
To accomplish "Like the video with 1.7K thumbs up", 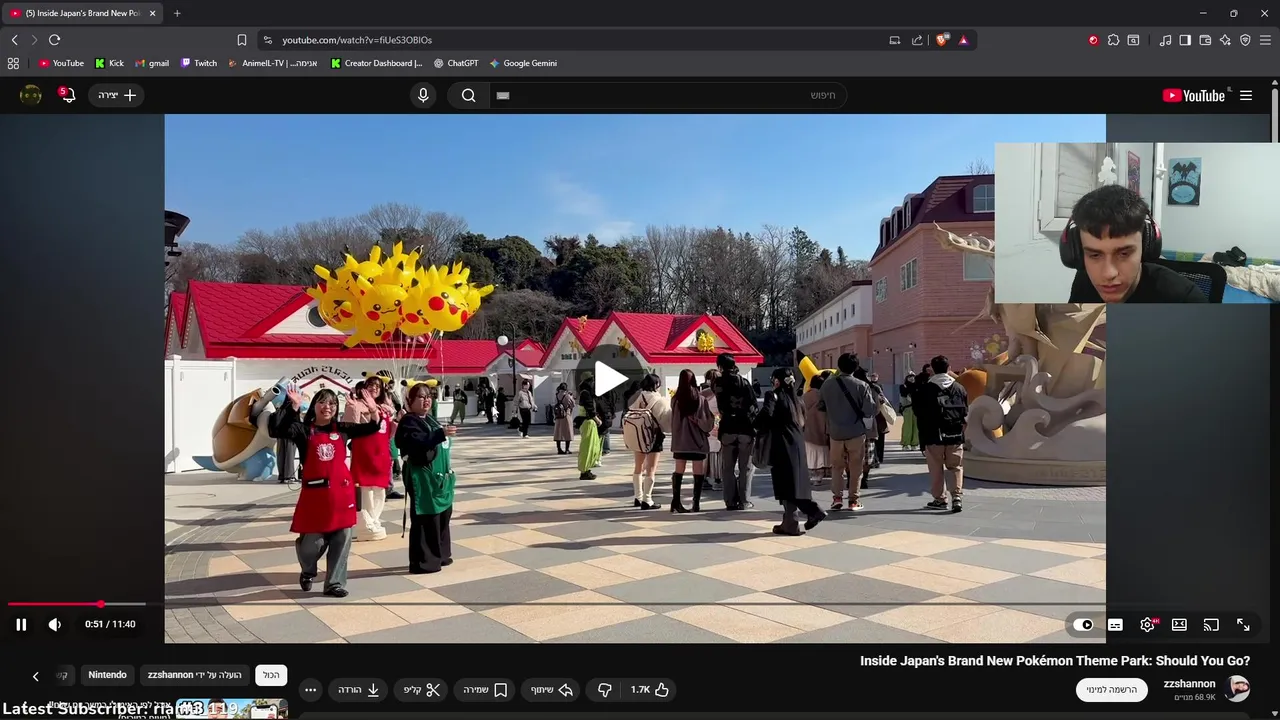I will (x=650, y=689).
